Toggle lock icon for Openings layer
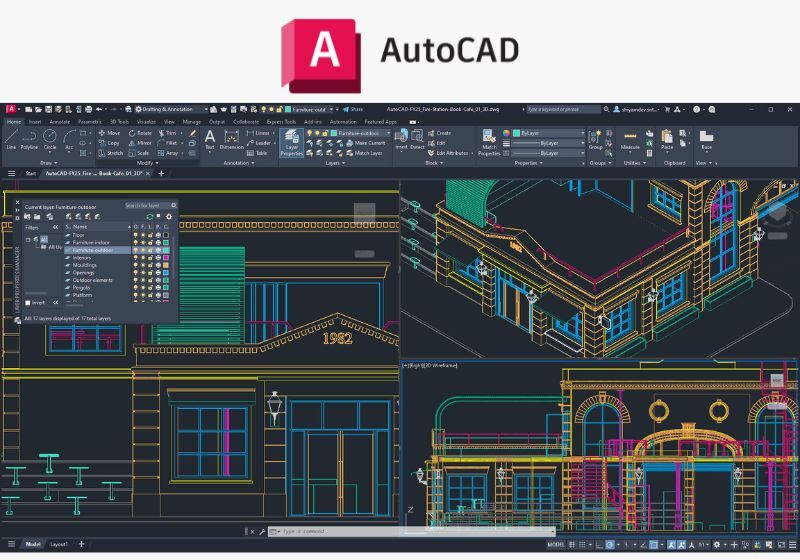The height and width of the screenshot is (560, 800). click(151, 273)
